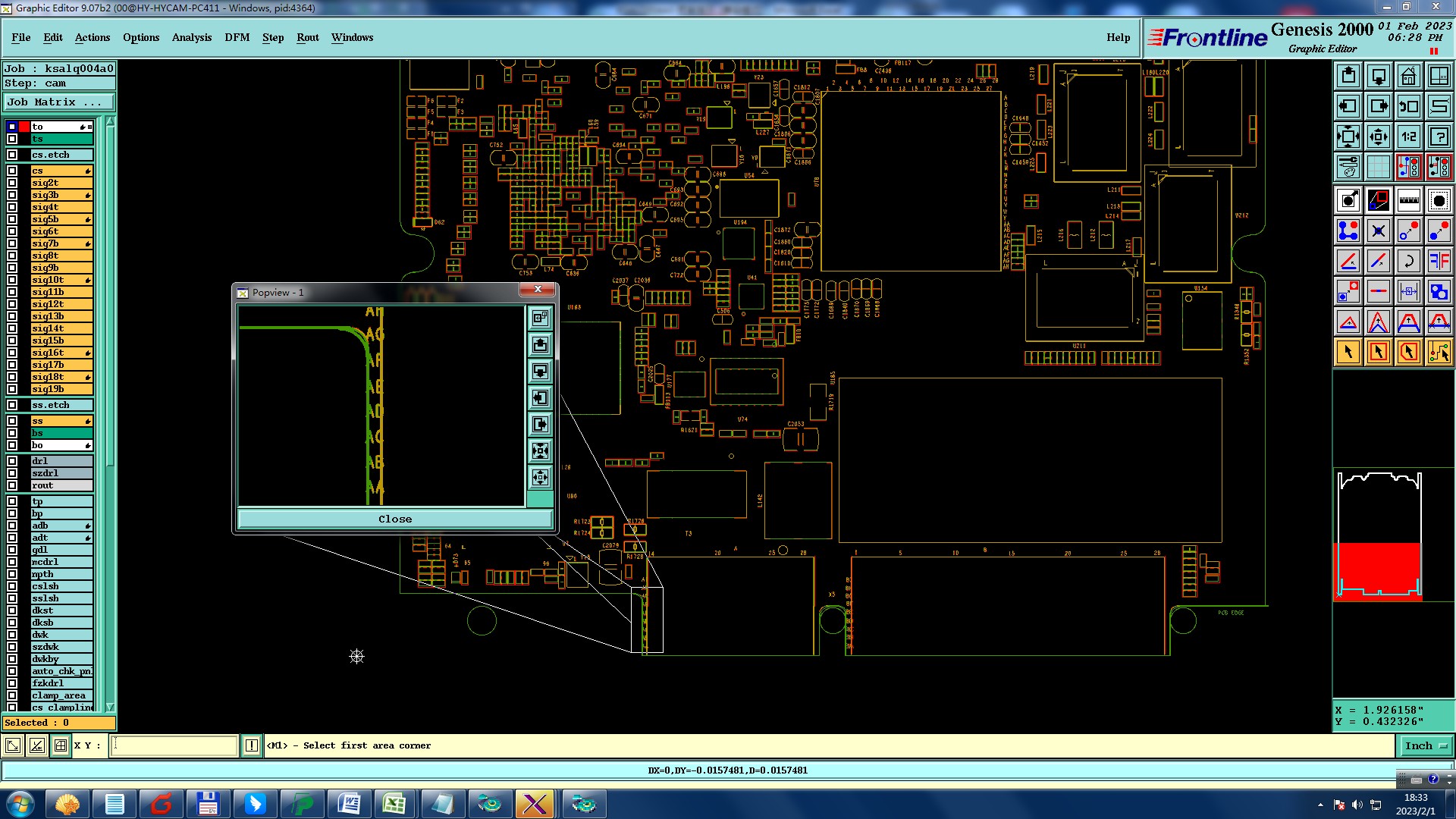Click the rotate feature icon
Image resolution: width=1456 pixels, height=819 pixels.
[1408, 261]
